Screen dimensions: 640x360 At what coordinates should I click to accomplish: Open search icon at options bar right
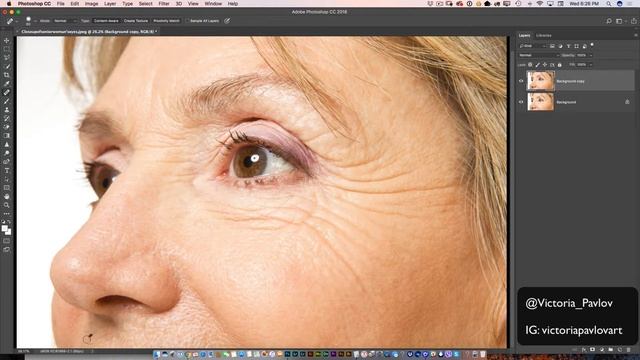click(x=609, y=21)
